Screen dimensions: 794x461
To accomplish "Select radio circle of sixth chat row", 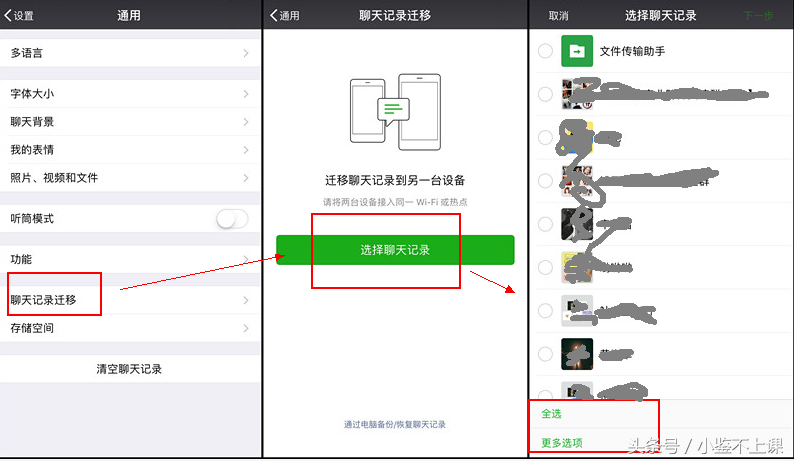I will click(x=545, y=267).
